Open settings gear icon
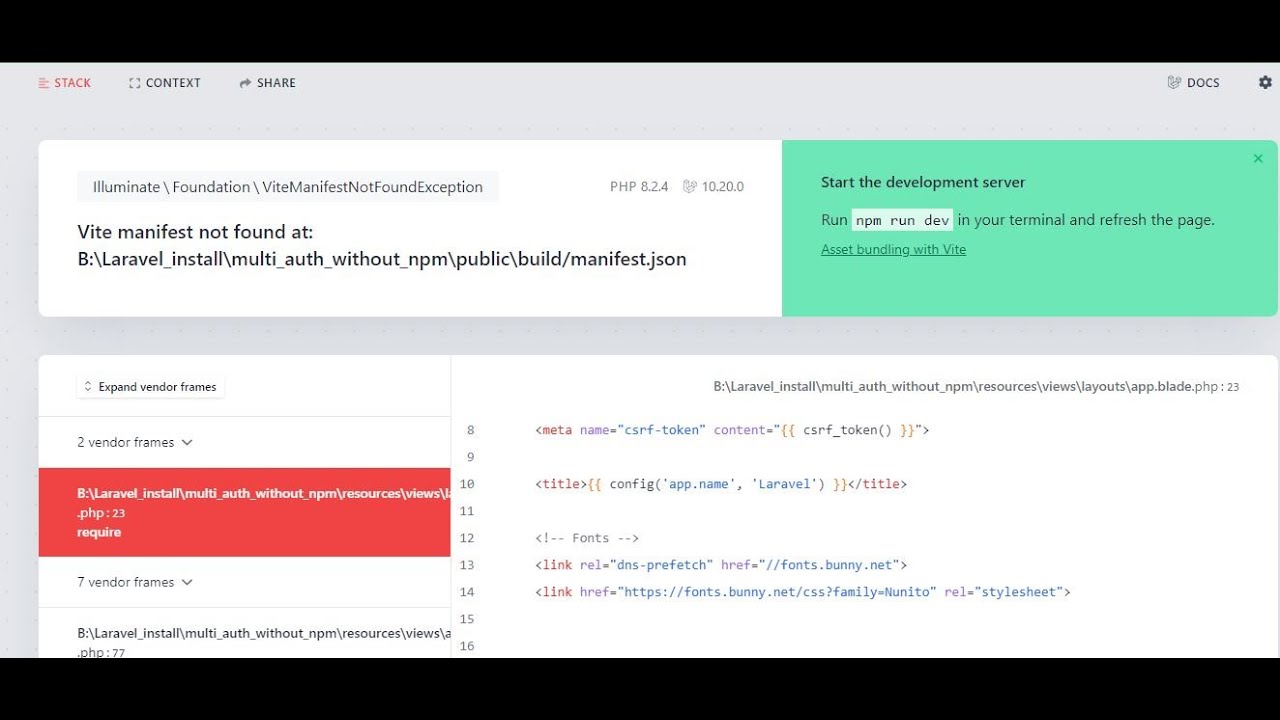1280x720 pixels. tap(1265, 82)
